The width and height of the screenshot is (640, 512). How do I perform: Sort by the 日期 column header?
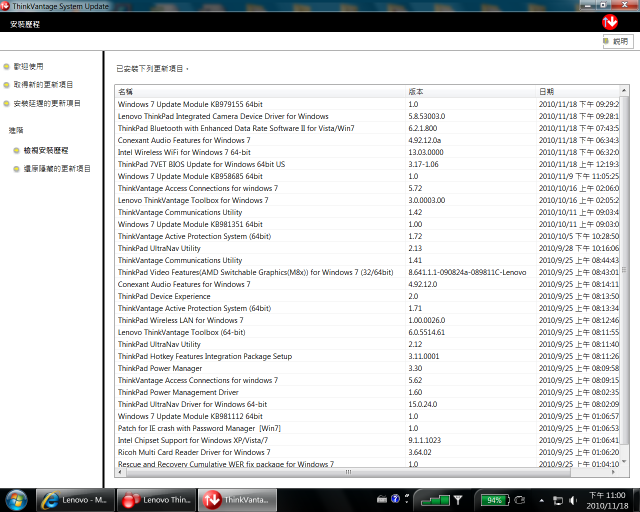coord(578,91)
